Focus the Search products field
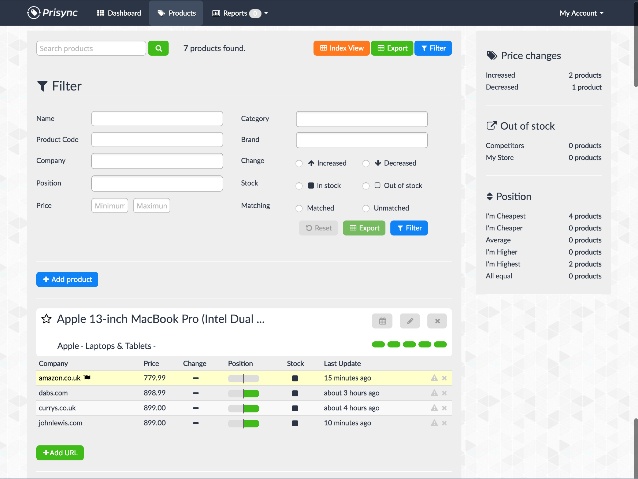The height and width of the screenshot is (479, 638). (91, 48)
